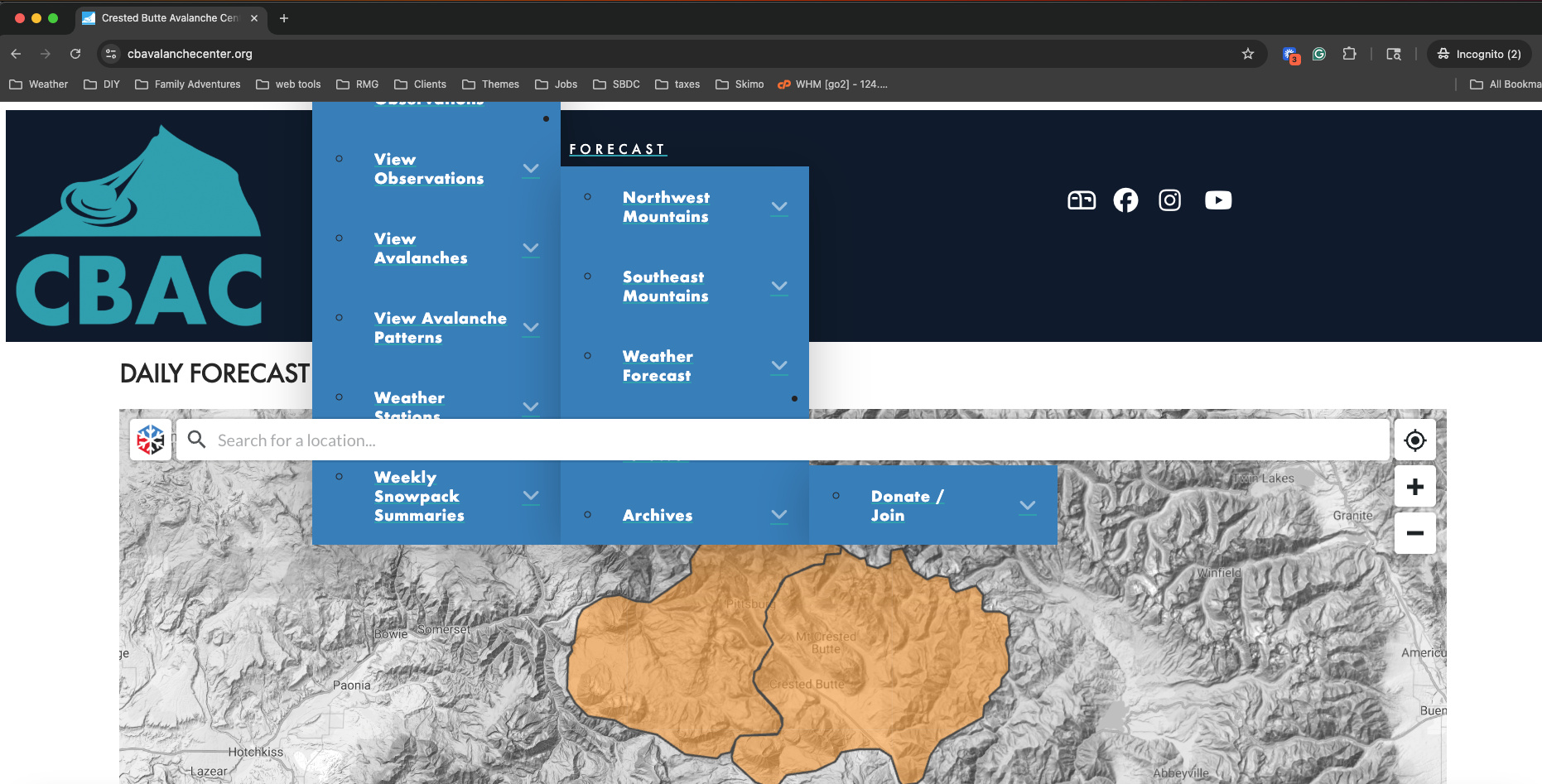Click the newsletter mailbox icon
The height and width of the screenshot is (784, 1542).
(x=1082, y=200)
